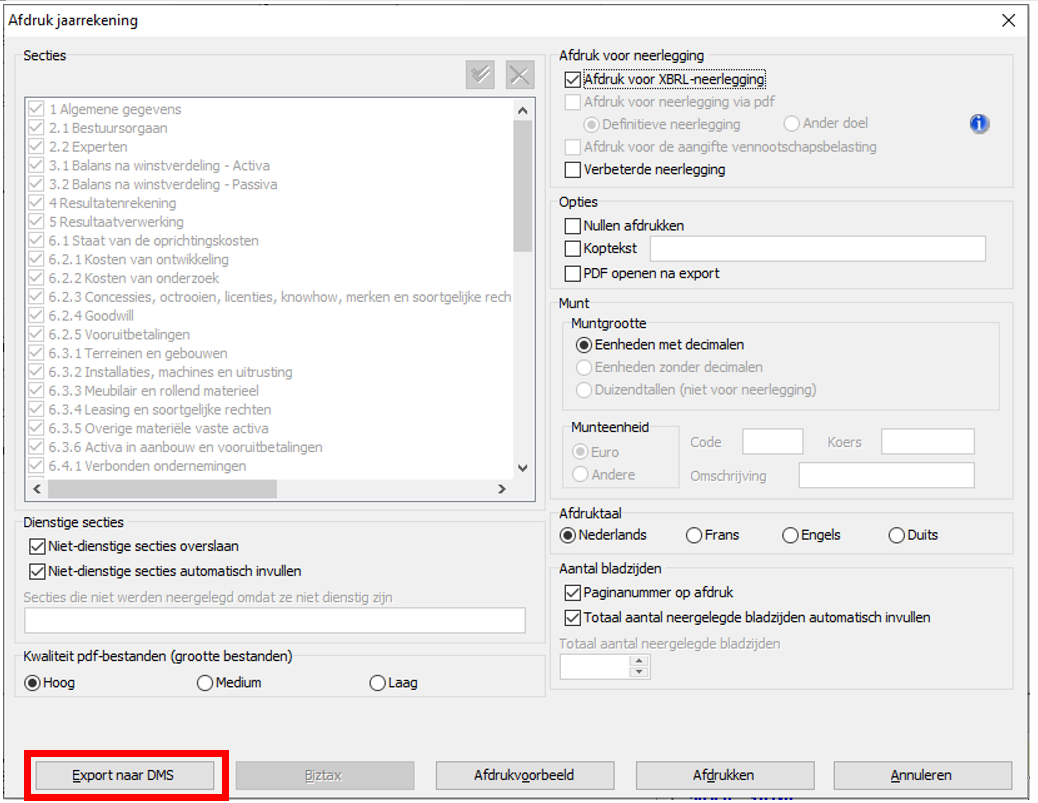Click the Koptekst text field
The width and height of the screenshot is (1038, 803).
pyautogui.click(x=817, y=249)
